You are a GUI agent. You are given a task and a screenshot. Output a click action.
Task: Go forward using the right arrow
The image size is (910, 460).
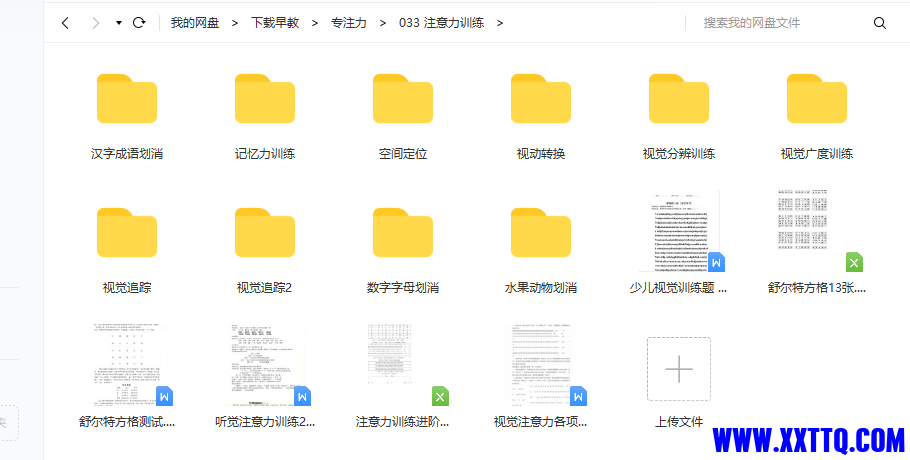pyautogui.click(x=96, y=23)
